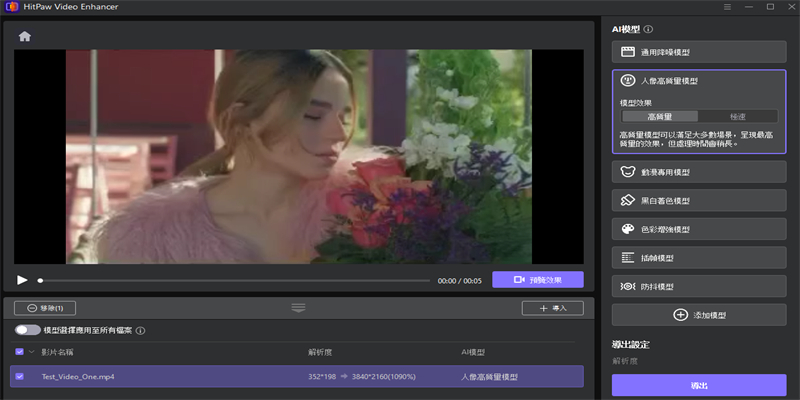Click the 導出設定 export settings heading

click(631, 344)
